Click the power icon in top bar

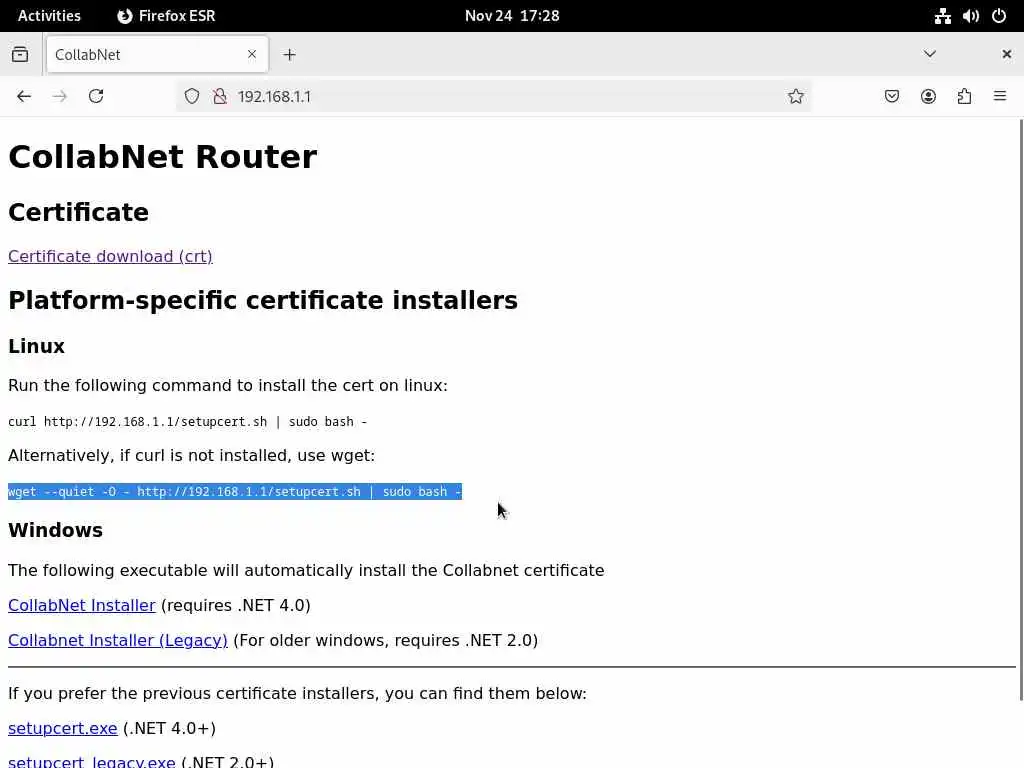(x=999, y=16)
